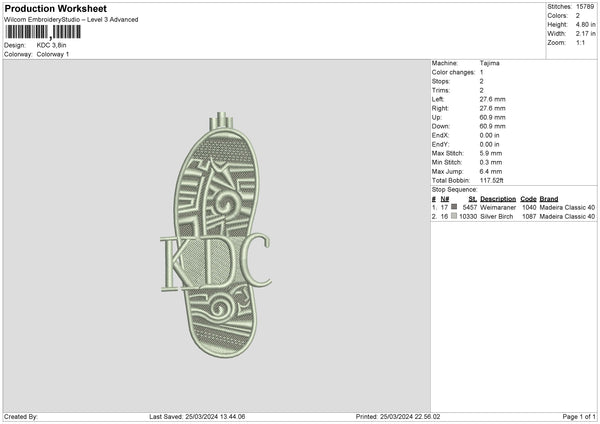Click the Description column header
Viewport: 600px width, 424px height.
[x=497, y=199]
